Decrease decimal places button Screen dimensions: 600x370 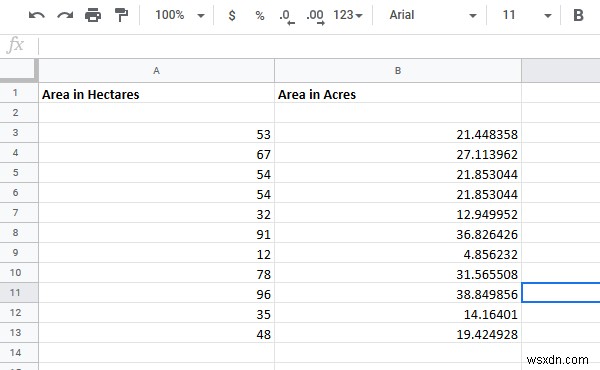[287, 17]
